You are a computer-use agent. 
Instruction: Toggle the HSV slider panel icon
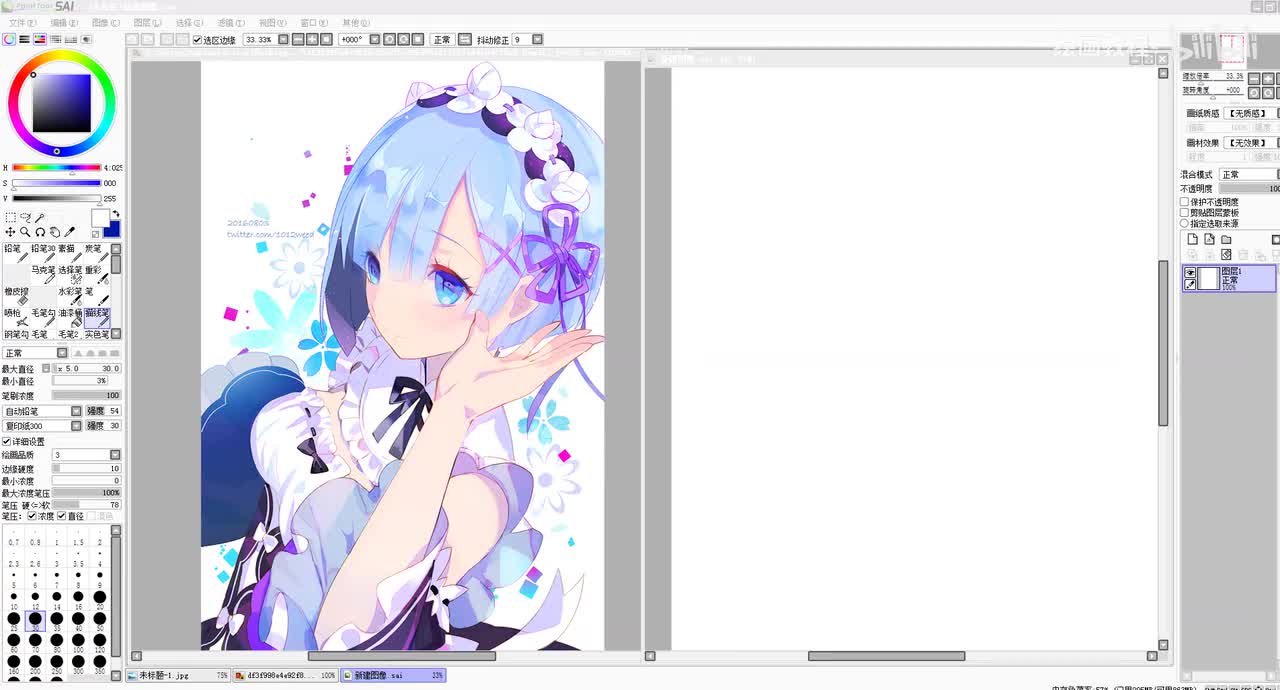[40, 39]
